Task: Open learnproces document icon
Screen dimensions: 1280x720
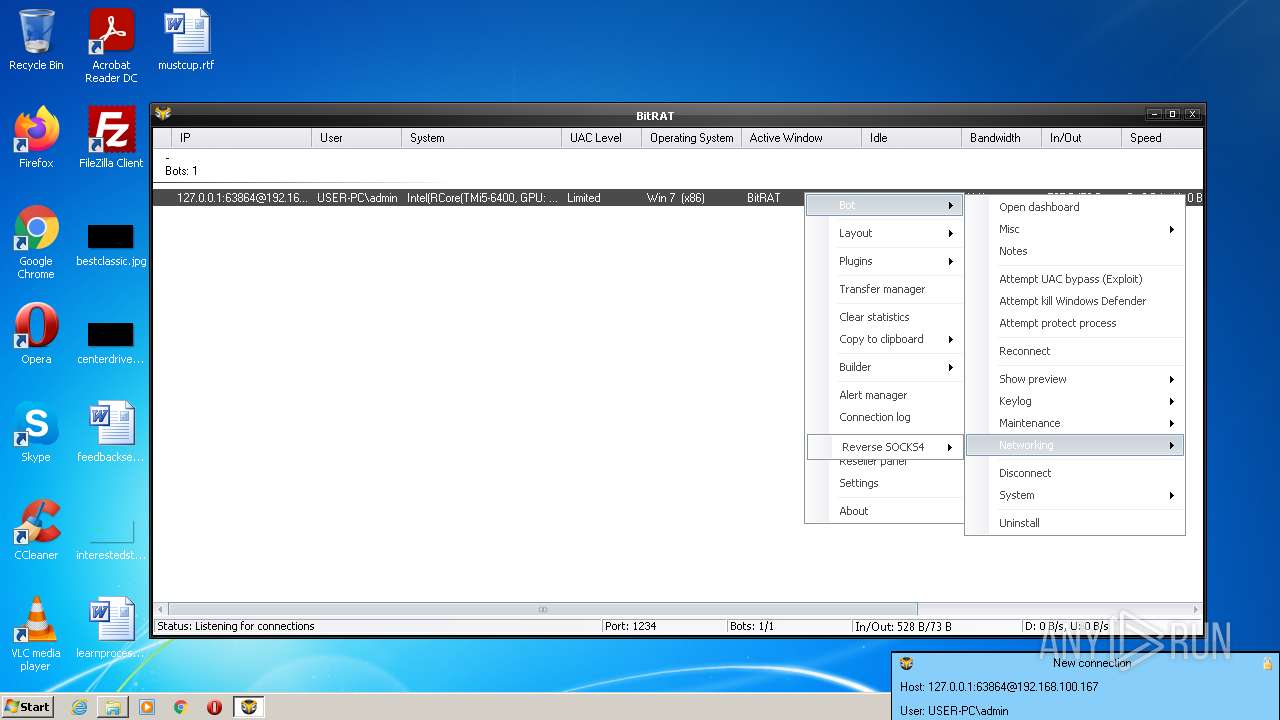Action: click(x=111, y=630)
